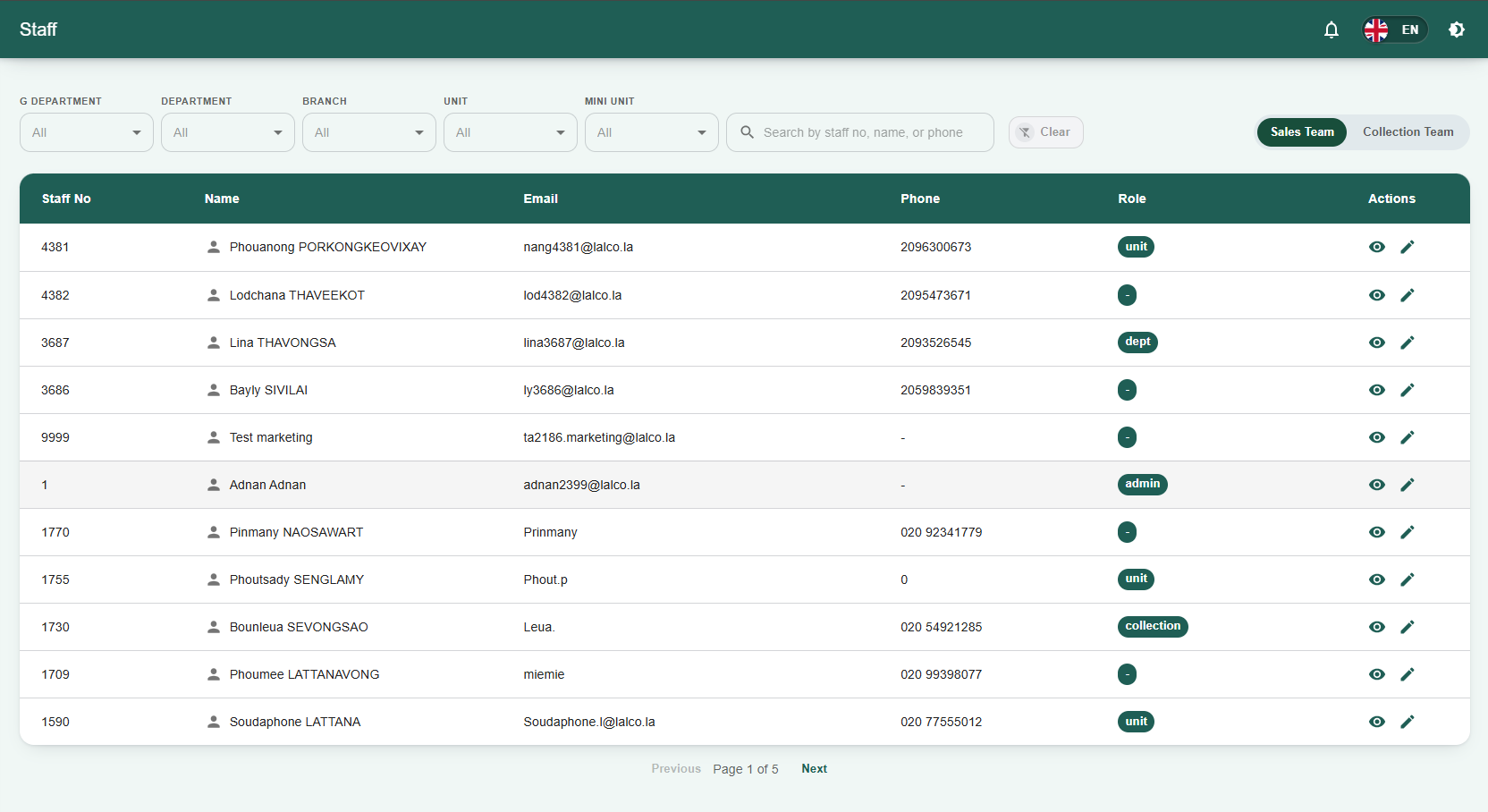
Task: Edit staff Lina THAVONGSA
Action: coord(1408,343)
